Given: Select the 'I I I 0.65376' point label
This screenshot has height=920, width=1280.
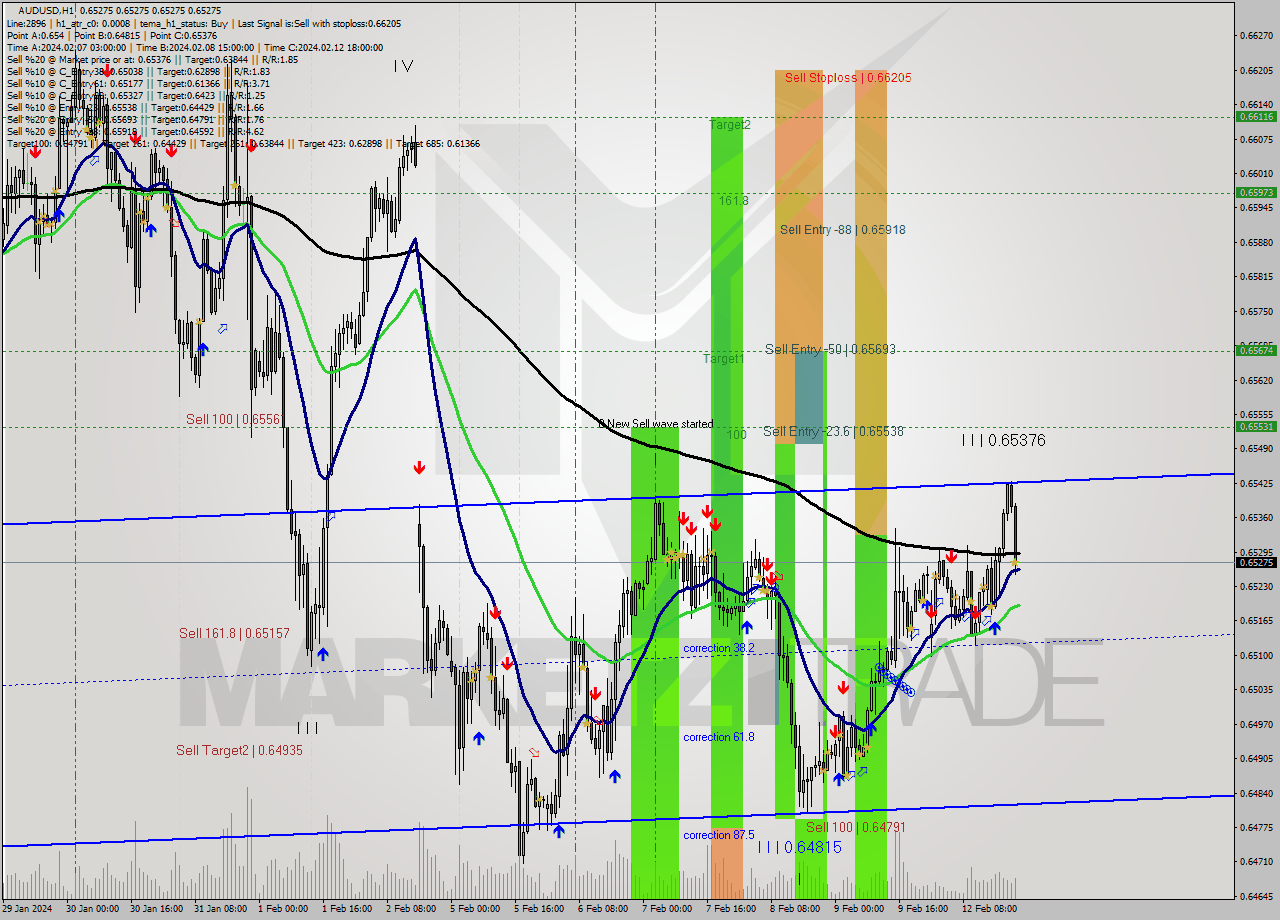Looking at the screenshot, I should [1003, 440].
